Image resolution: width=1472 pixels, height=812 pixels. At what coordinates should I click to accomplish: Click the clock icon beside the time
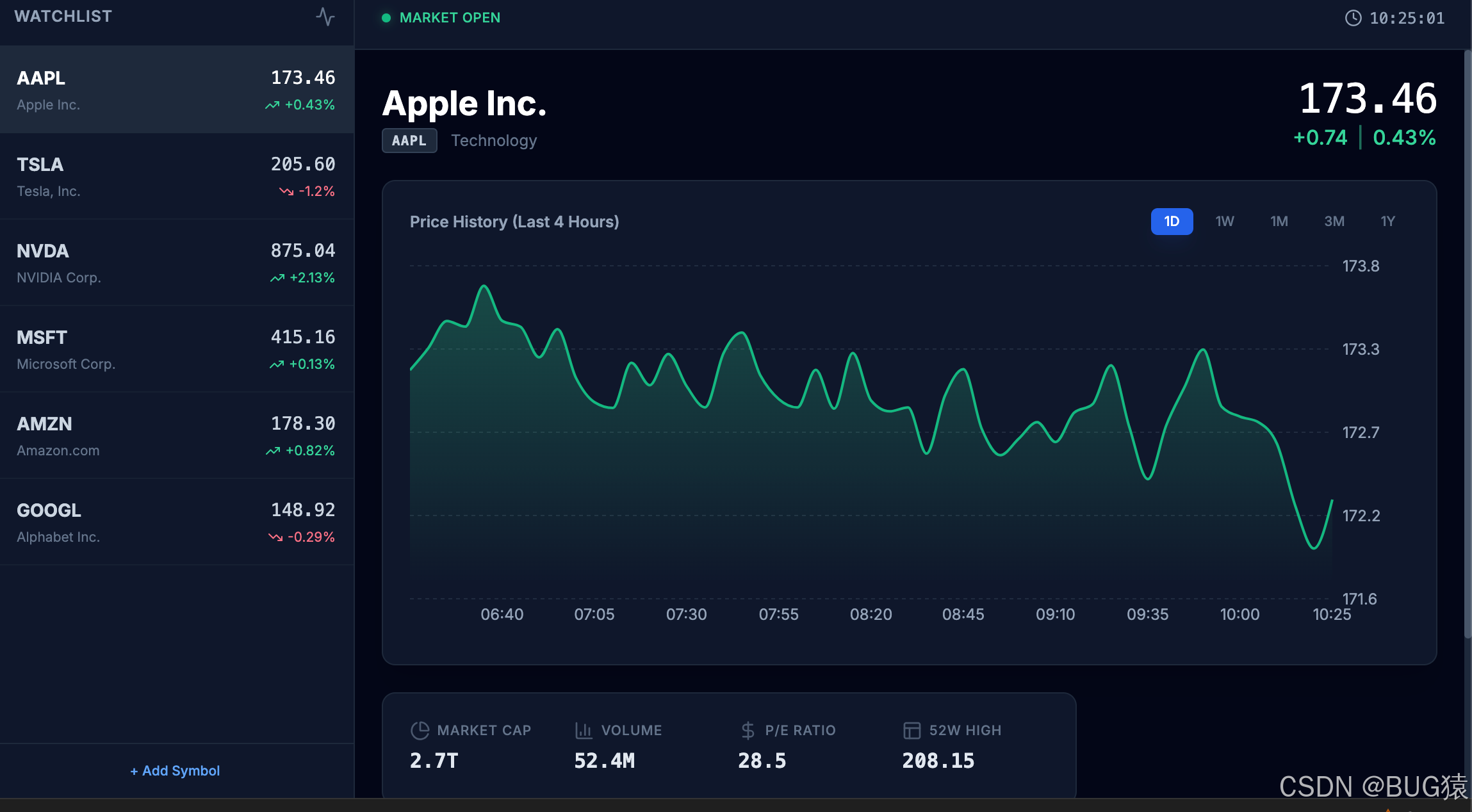[1353, 18]
